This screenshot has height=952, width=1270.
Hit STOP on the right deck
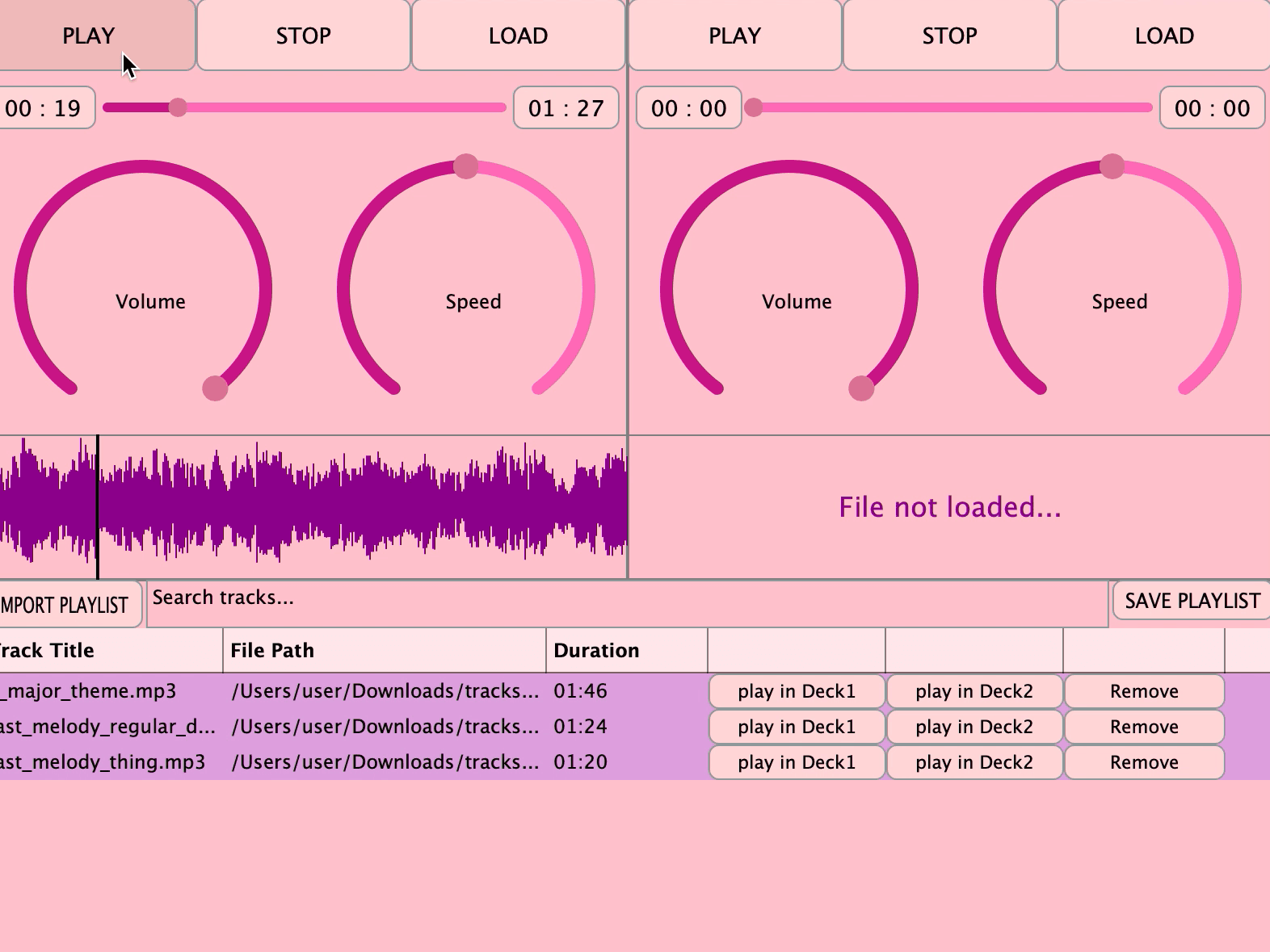click(x=949, y=36)
